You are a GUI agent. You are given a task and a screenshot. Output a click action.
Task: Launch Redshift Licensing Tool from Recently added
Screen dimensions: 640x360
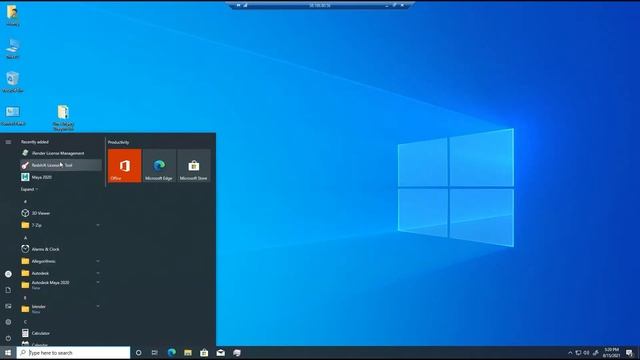60,165
